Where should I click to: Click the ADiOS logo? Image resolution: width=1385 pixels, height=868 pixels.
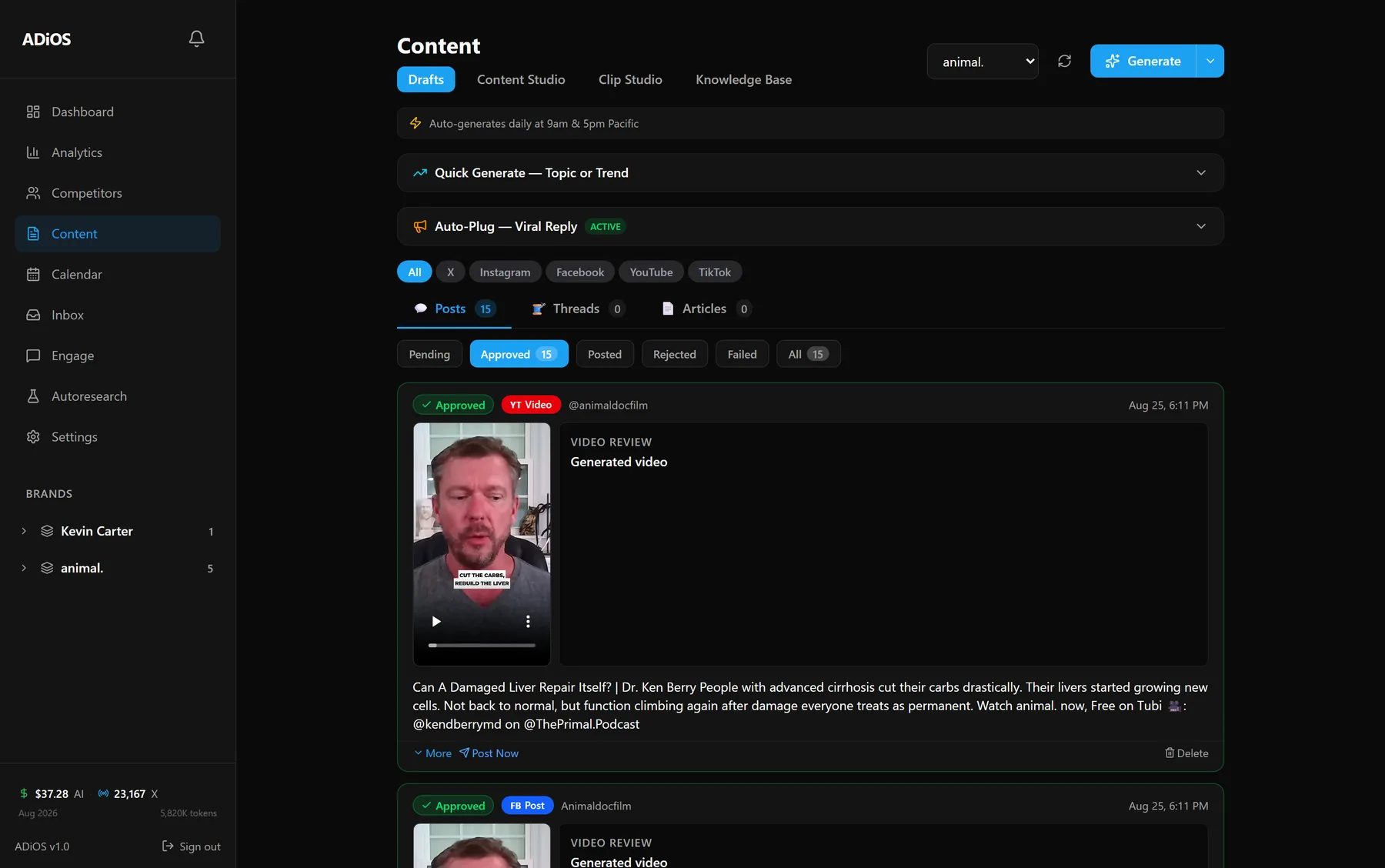[46, 39]
